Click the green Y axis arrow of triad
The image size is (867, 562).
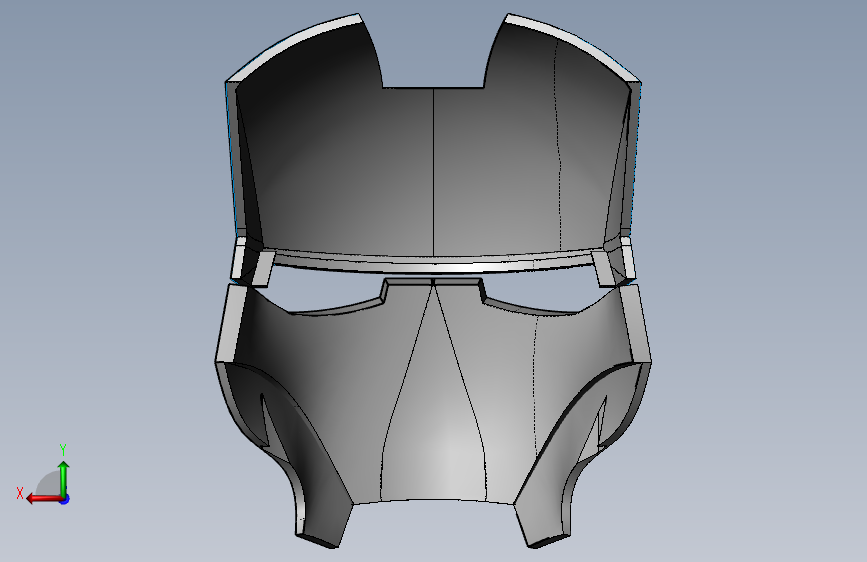[64, 478]
